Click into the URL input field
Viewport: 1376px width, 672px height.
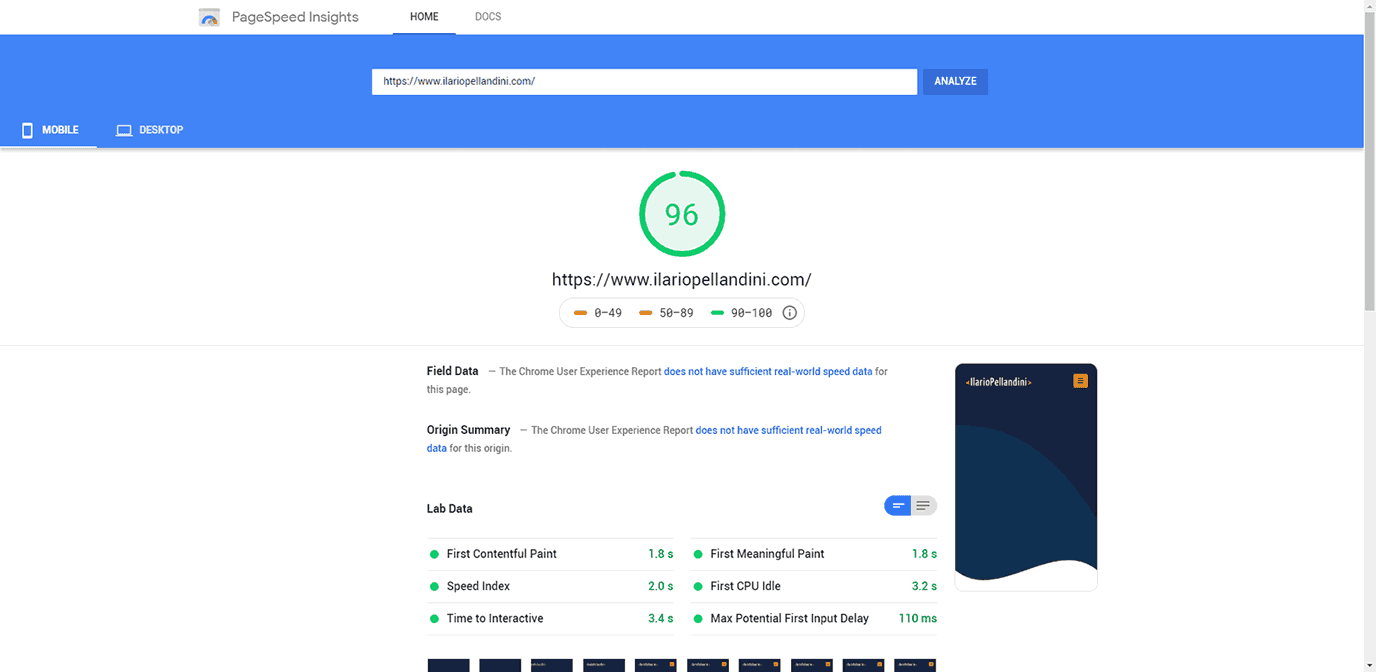click(644, 82)
